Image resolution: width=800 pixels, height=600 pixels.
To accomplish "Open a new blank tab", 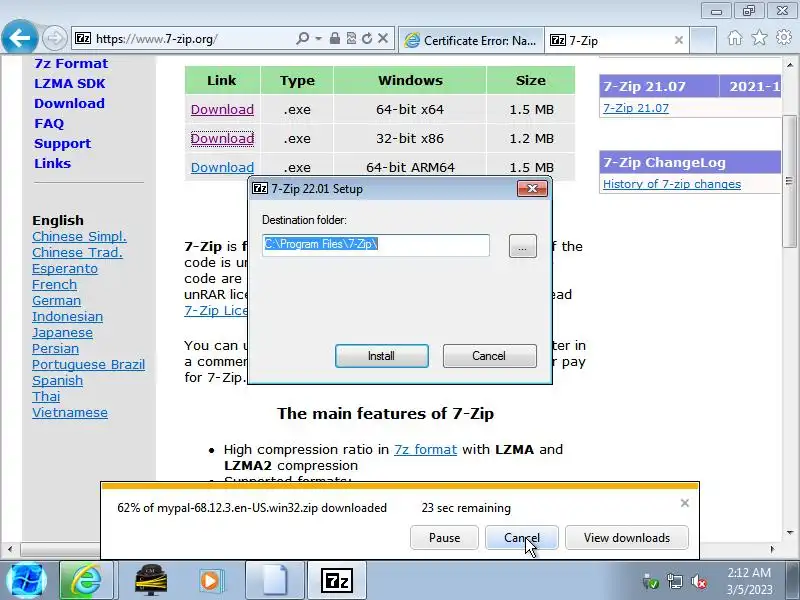I will tap(703, 40).
